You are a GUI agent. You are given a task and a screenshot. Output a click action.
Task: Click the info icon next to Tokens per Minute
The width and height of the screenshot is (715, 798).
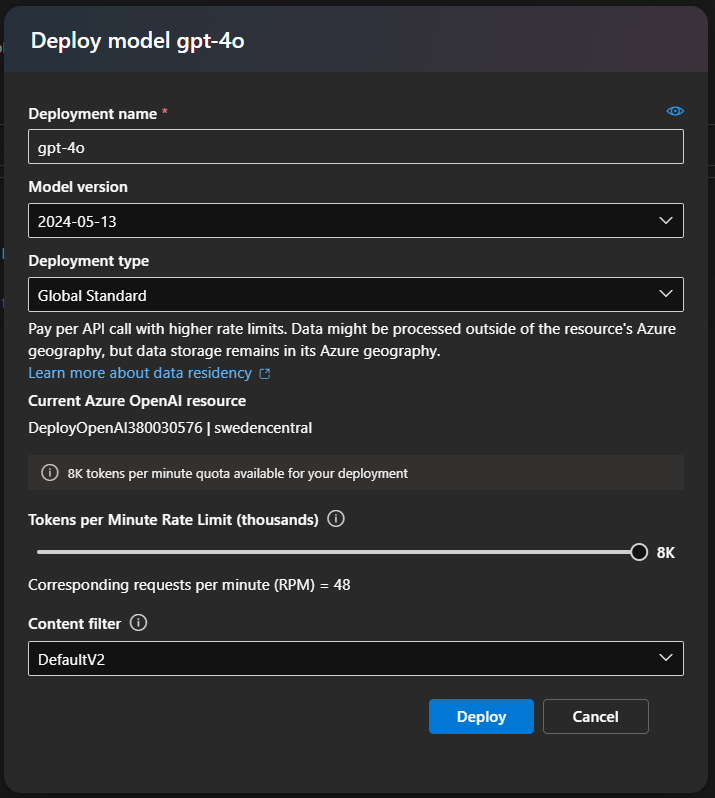(x=336, y=519)
